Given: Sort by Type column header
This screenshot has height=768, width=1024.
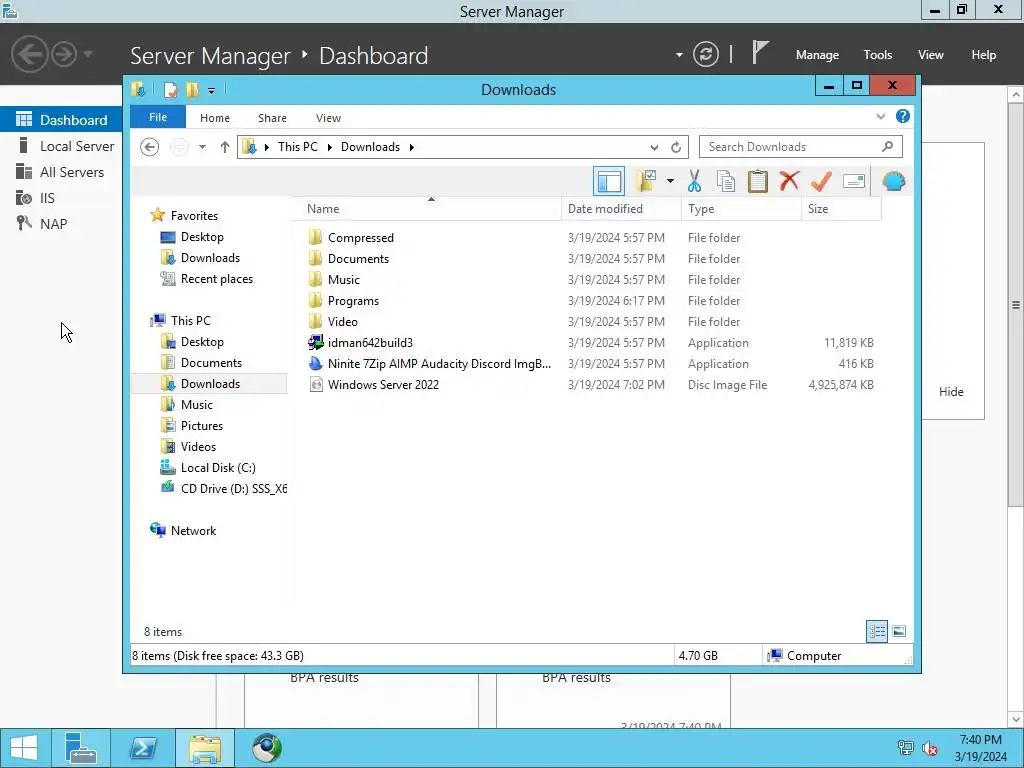Looking at the screenshot, I should click(741, 209).
